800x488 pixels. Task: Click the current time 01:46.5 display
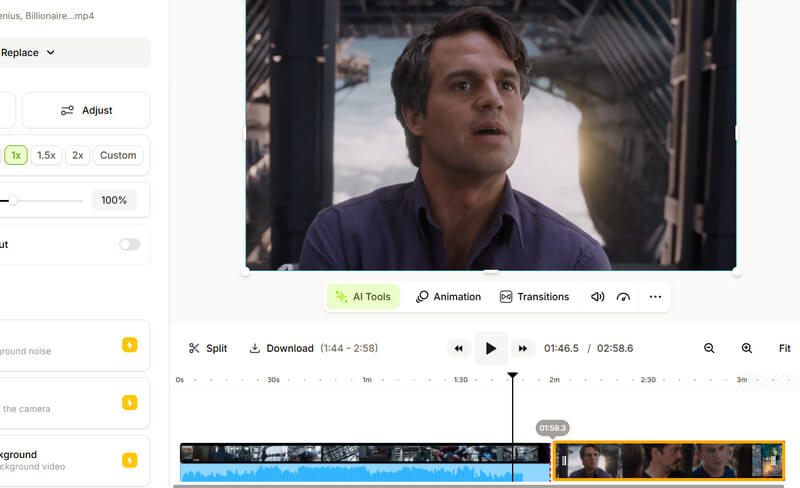561,348
